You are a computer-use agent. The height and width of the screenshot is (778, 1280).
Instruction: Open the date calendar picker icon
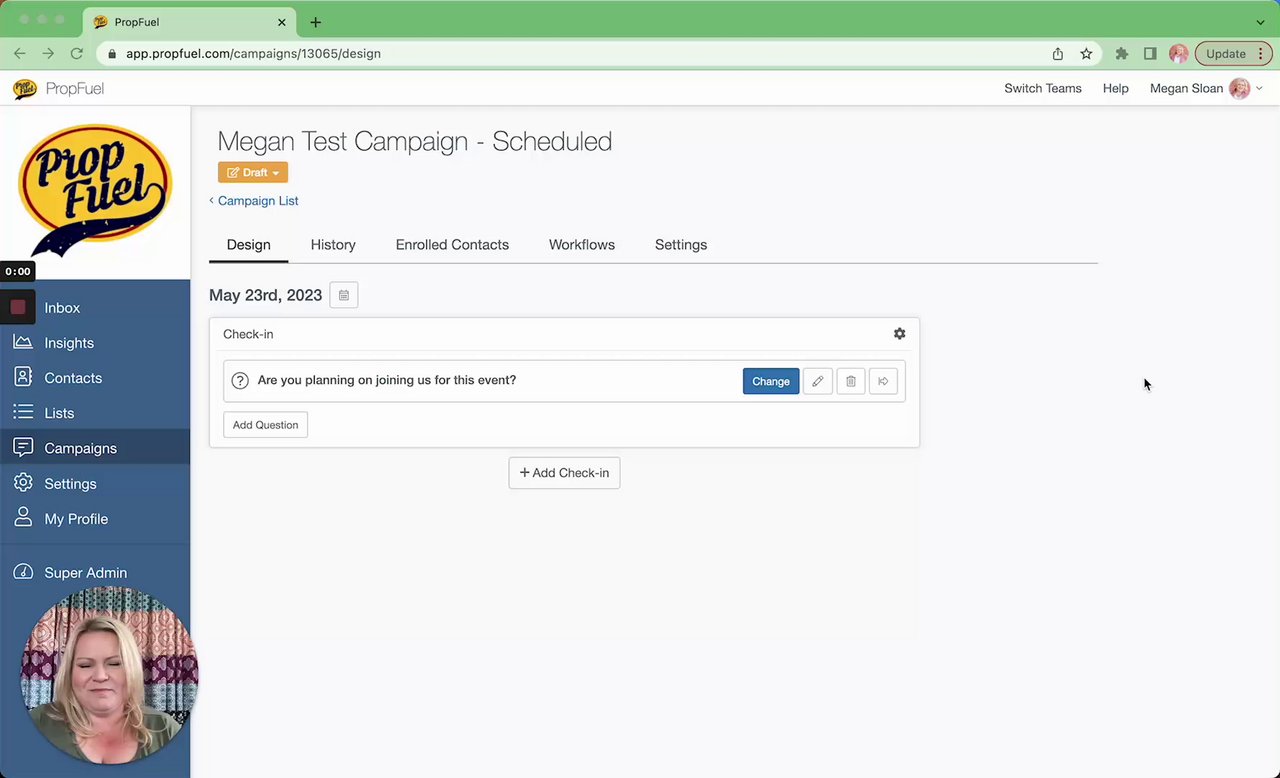tap(343, 295)
